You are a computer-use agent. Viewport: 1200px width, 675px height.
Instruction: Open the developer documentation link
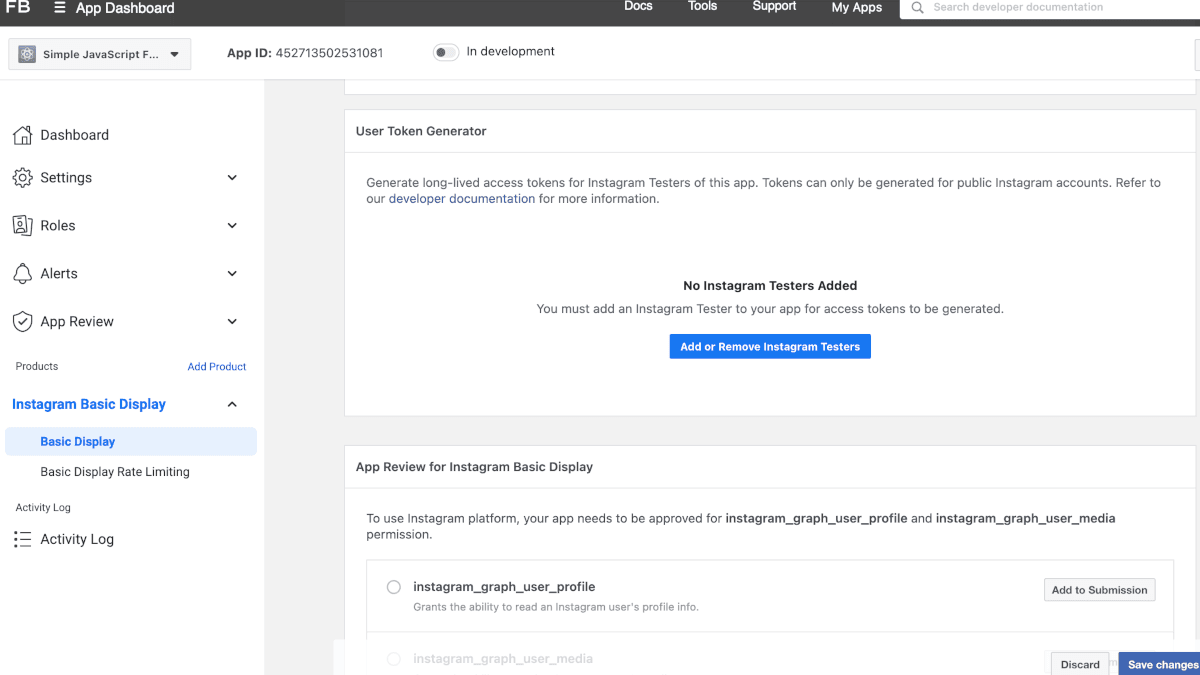tap(462, 199)
